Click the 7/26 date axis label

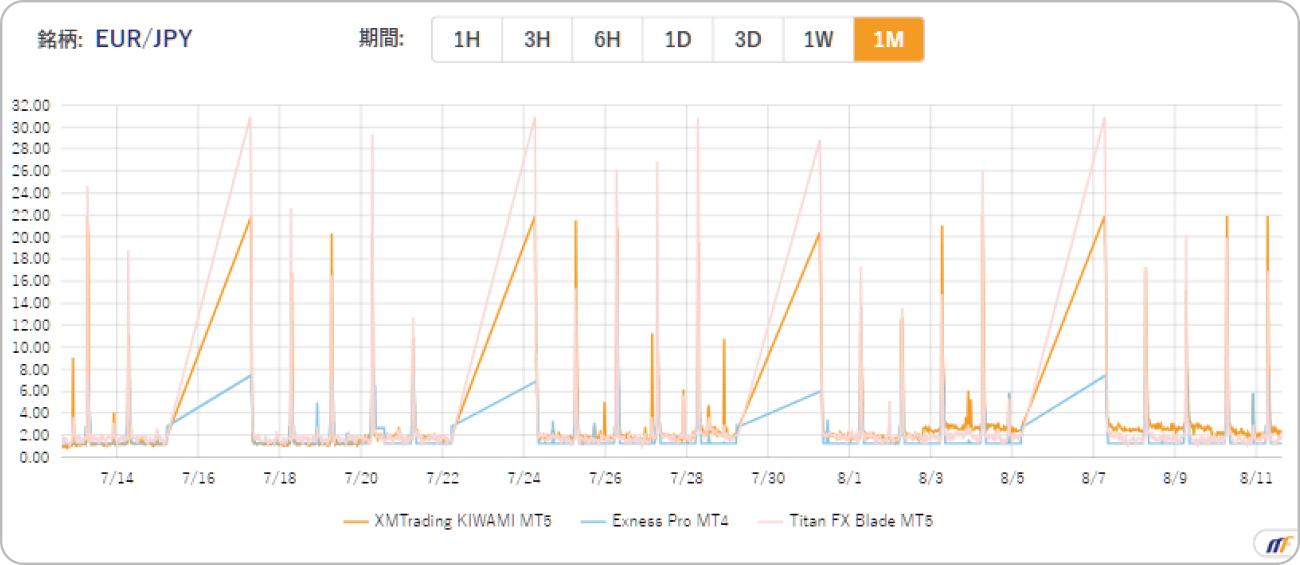pyautogui.click(x=605, y=477)
